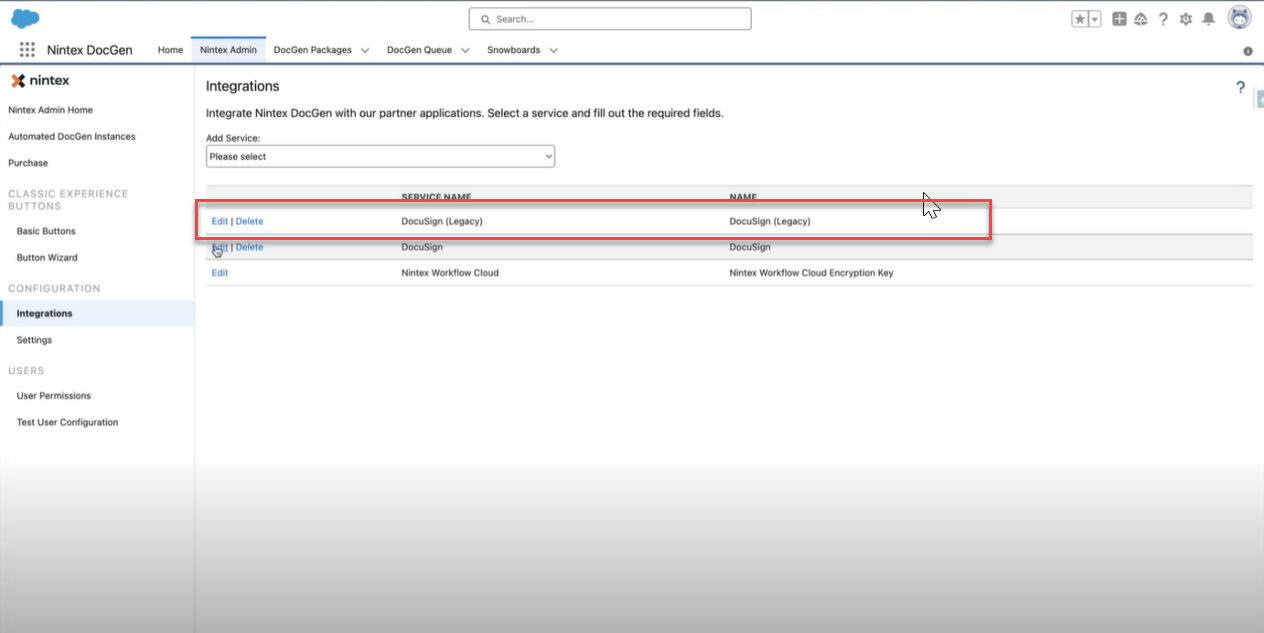Image resolution: width=1264 pixels, height=633 pixels.
Task: Go to User Permissions in sidebar
Action: 53,396
